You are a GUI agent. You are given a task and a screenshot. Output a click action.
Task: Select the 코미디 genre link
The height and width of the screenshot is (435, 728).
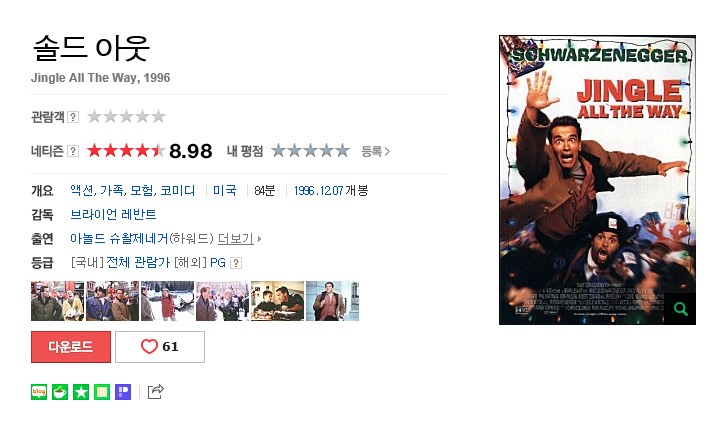tap(177, 190)
